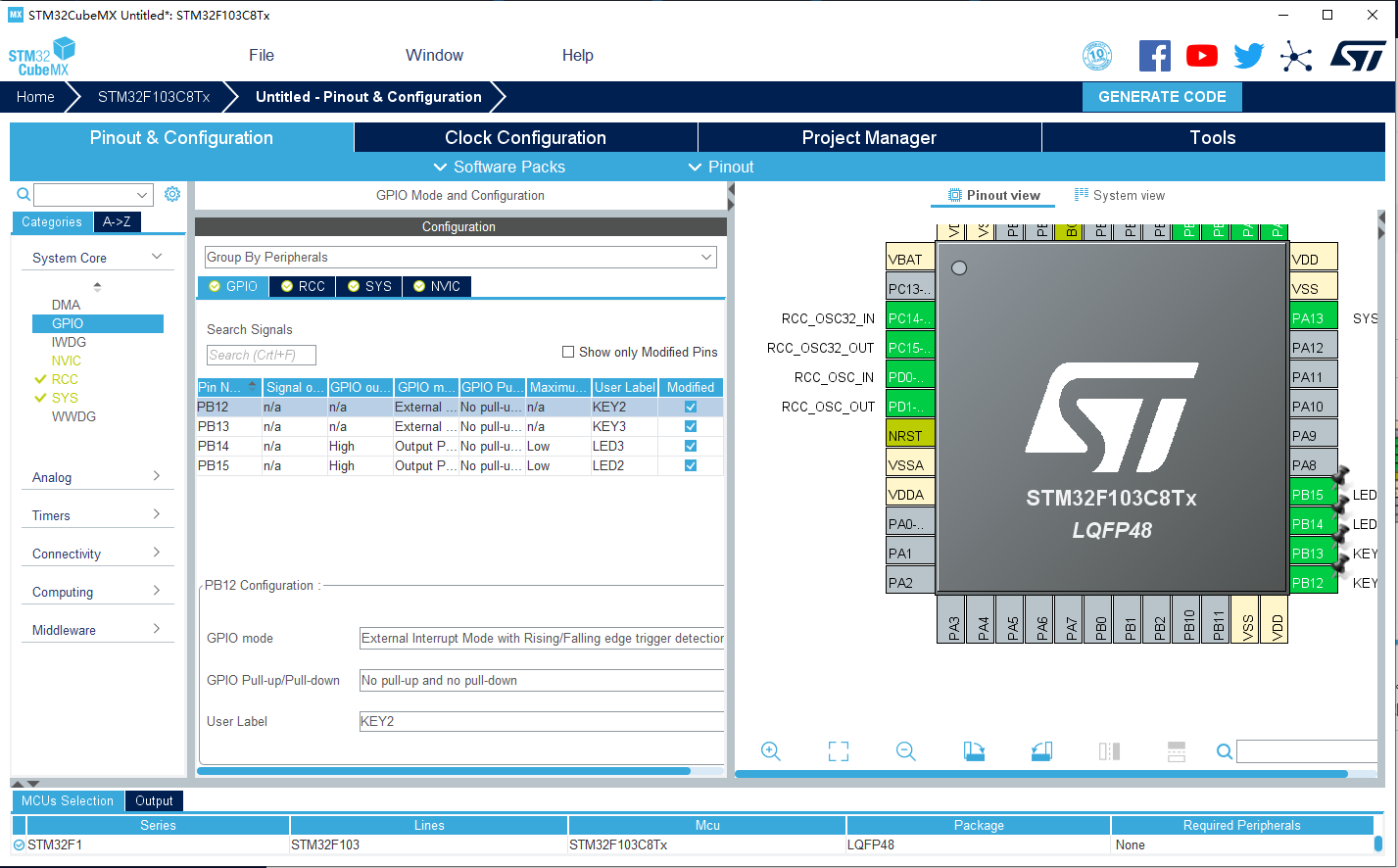Open the Facebook link icon
This screenshot has height=868, width=1398.
point(1155,56)
